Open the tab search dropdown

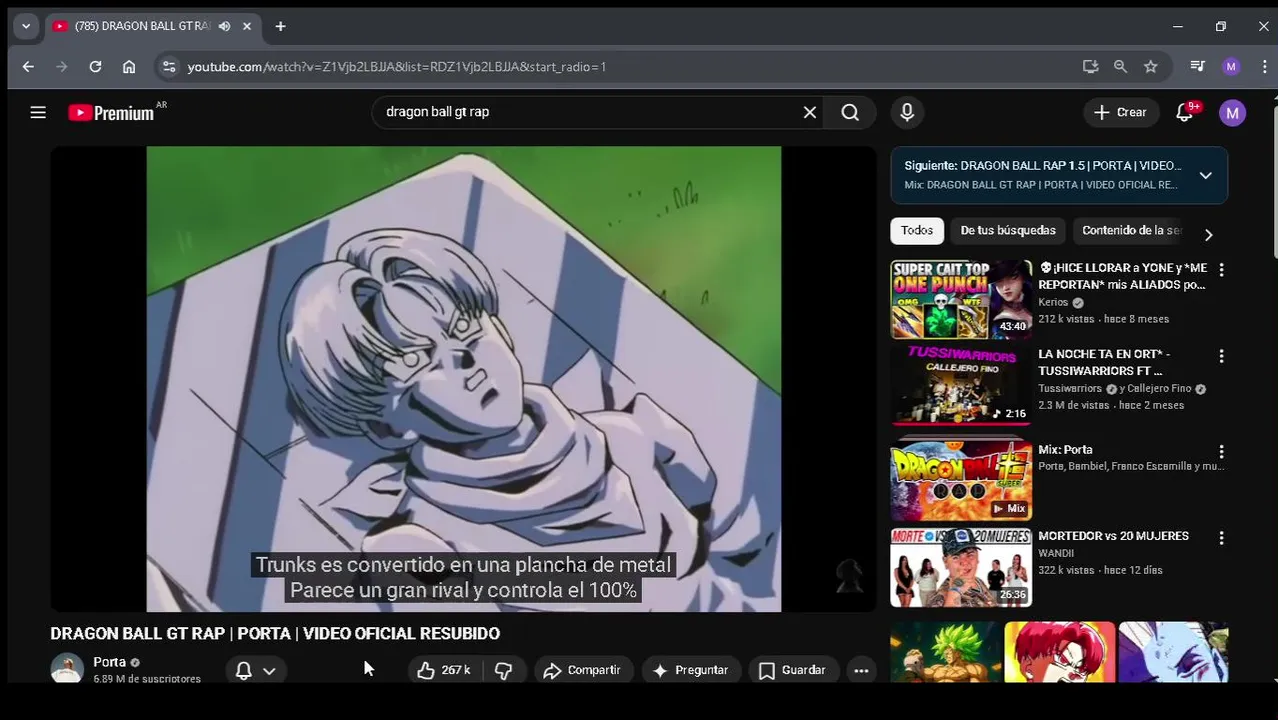26,27
